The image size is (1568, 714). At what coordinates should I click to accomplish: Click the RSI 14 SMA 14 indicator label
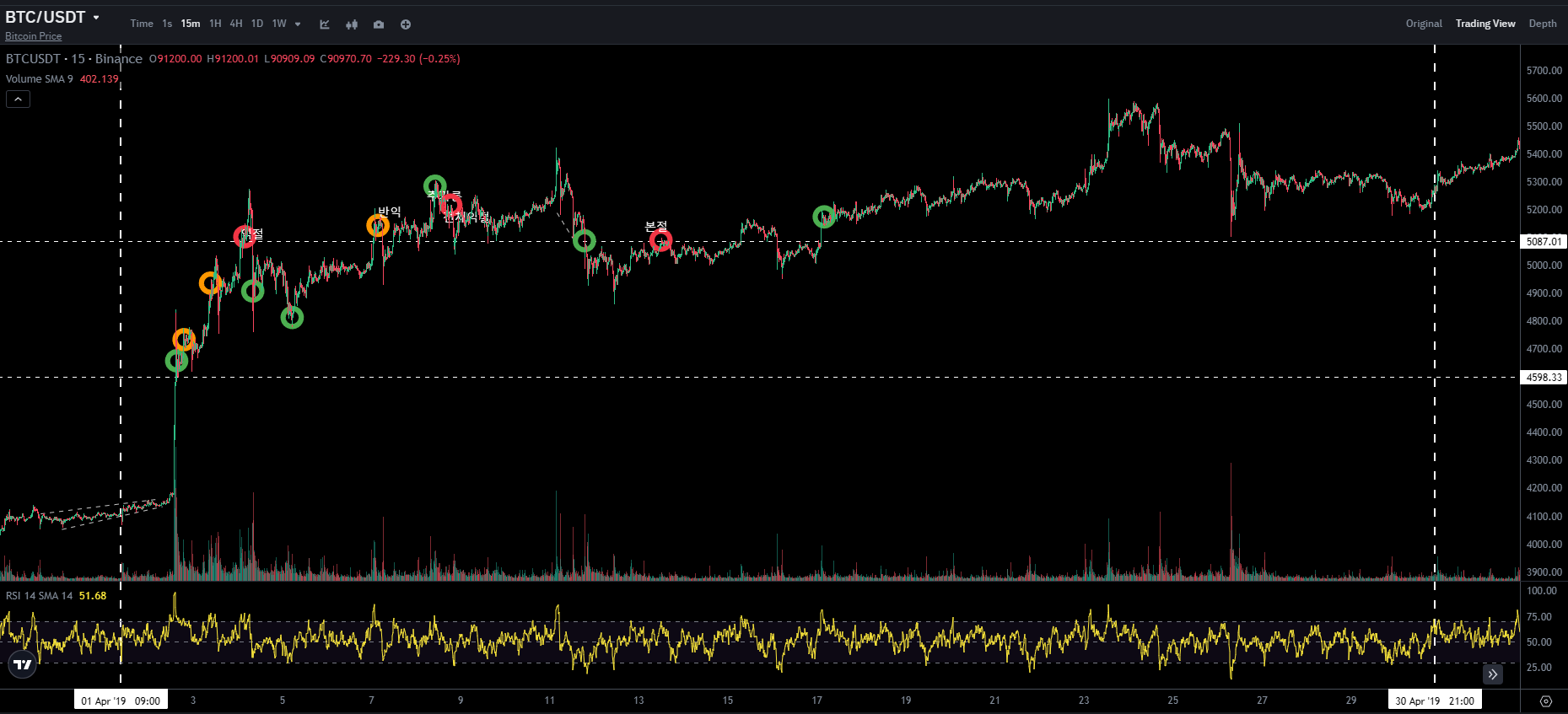point(39,596)
